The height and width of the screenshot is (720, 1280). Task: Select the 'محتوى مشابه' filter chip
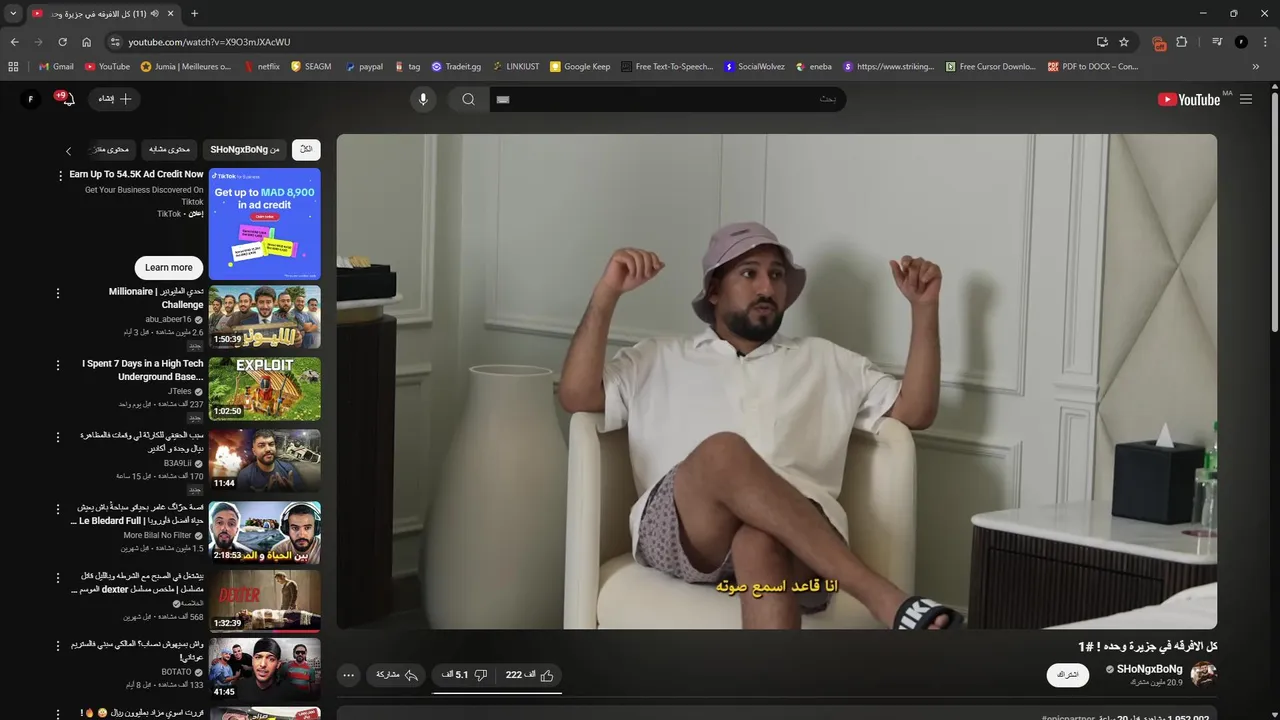pyautogui.click(x=169, y=150)
